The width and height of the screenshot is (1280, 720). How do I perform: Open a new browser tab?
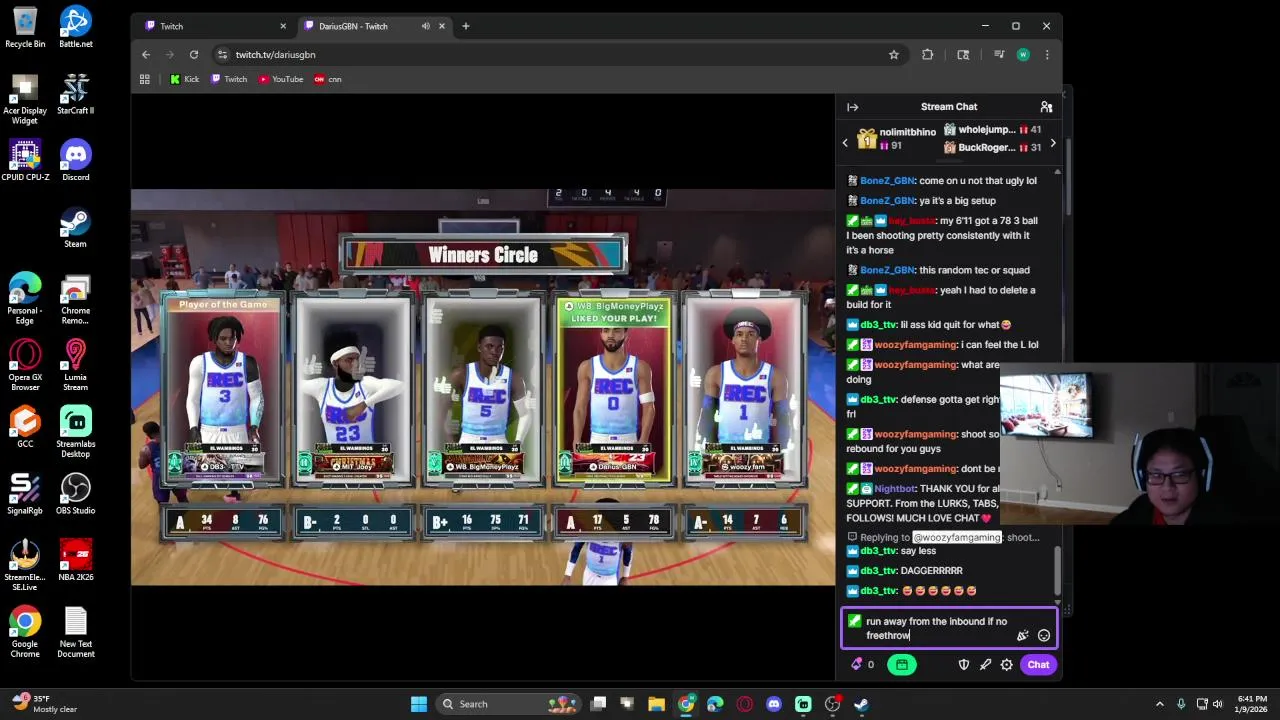point(465,26)
